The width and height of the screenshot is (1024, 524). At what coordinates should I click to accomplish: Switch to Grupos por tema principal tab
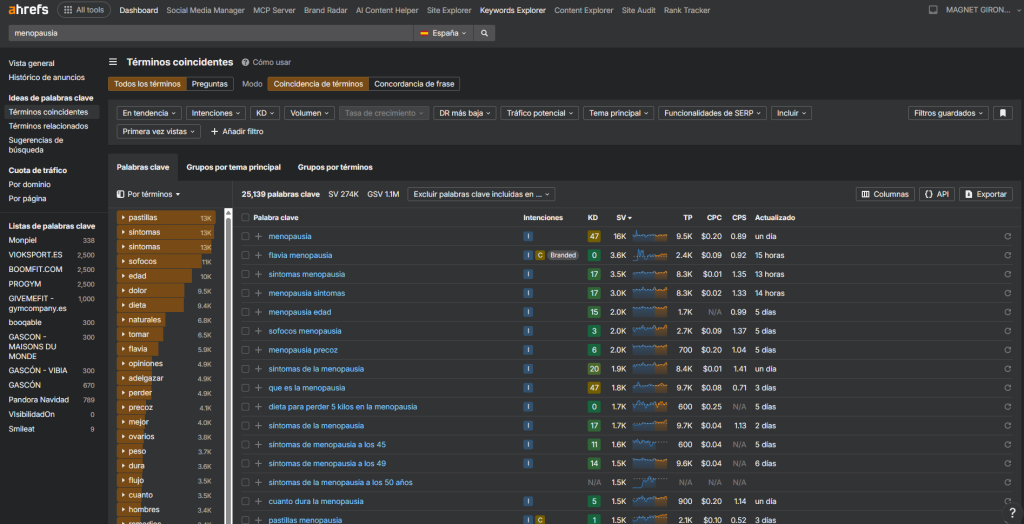[233, 167]
